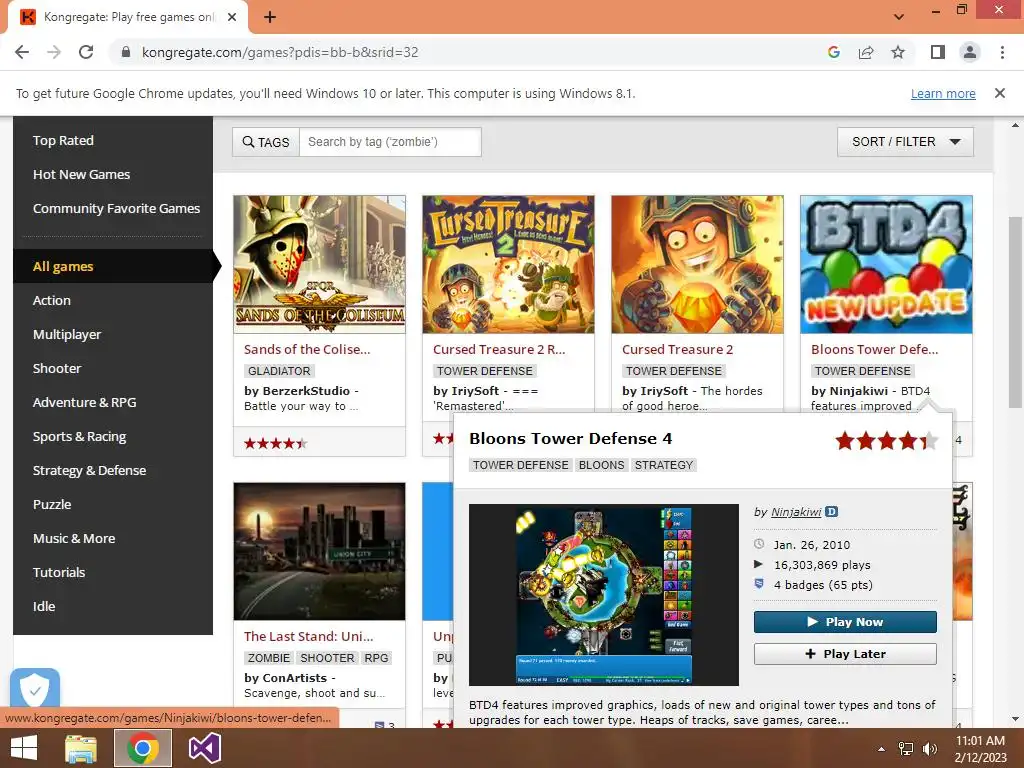Click the search by tag input field

390,142
